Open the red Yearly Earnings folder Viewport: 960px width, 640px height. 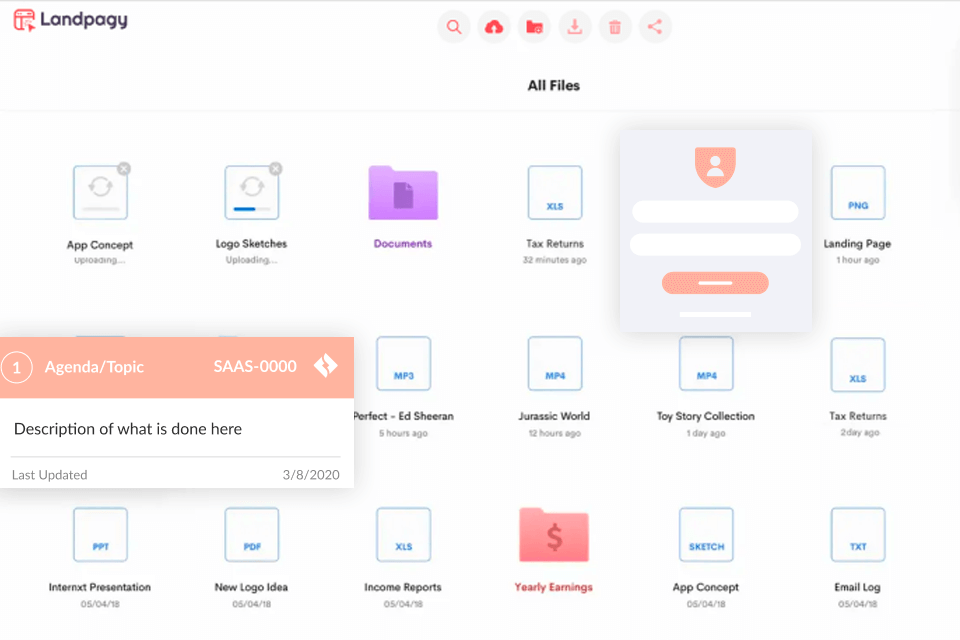tap(554, 535)
